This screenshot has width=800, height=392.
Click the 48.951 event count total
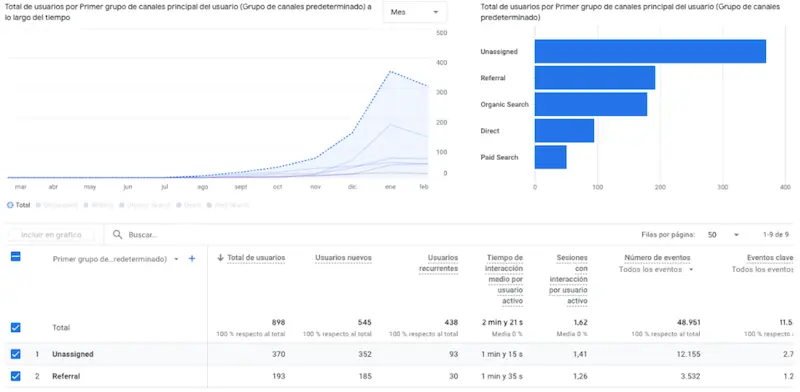688,322
